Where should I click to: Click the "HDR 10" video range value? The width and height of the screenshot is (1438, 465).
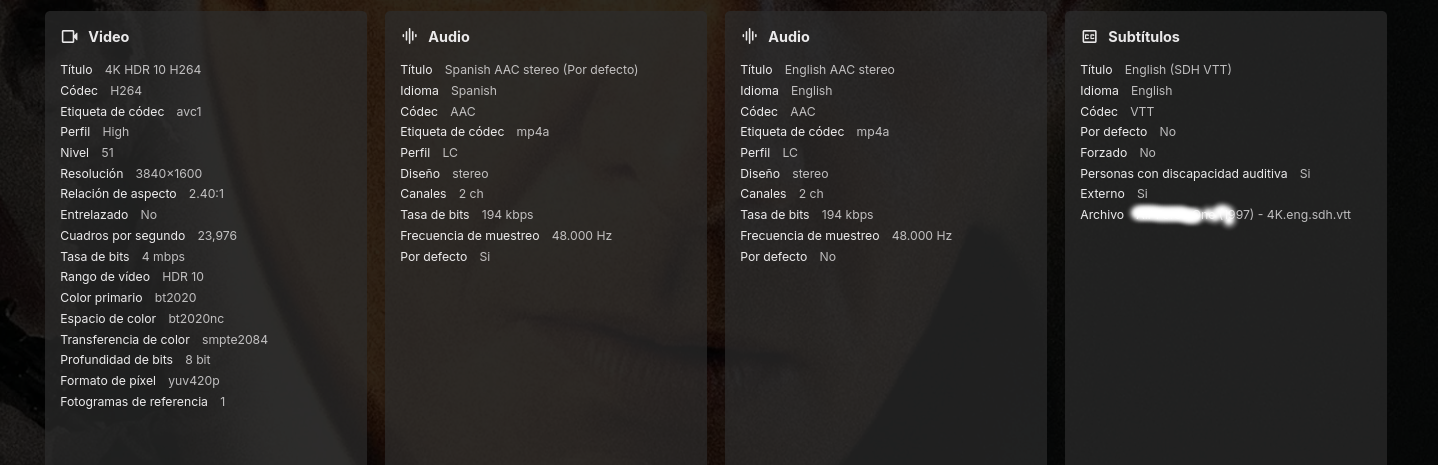(x=182, y=277)
